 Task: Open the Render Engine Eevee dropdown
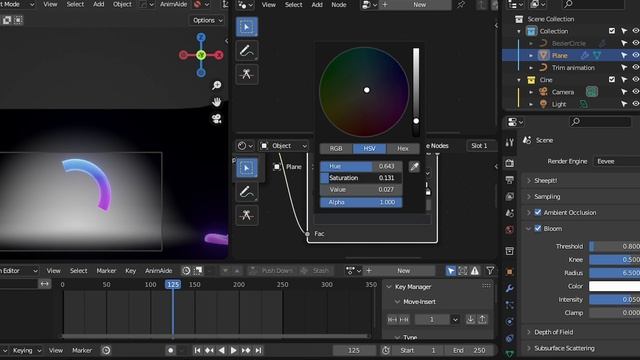[x=616, y=161]
